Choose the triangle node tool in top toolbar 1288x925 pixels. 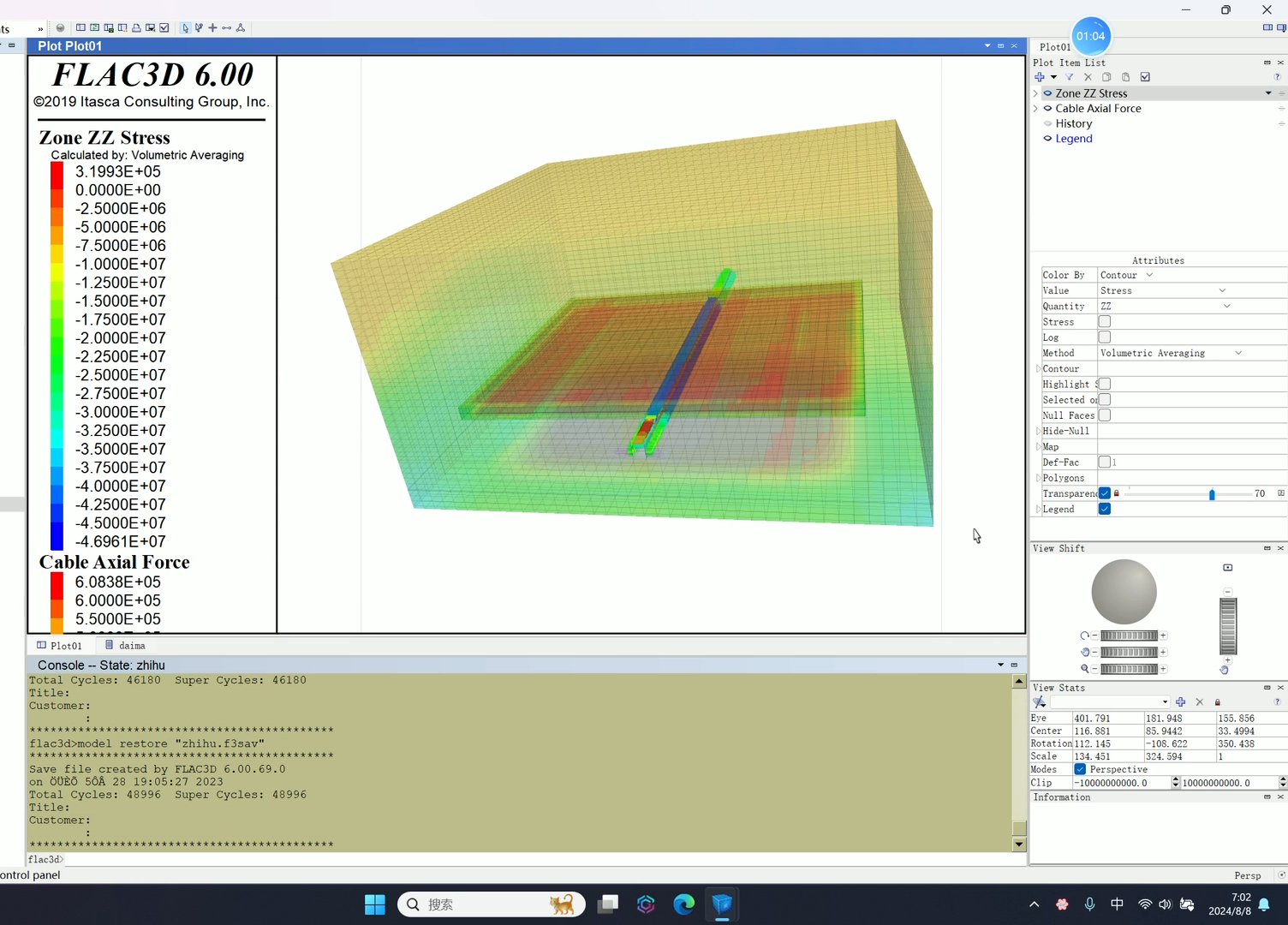click(241, 28)
